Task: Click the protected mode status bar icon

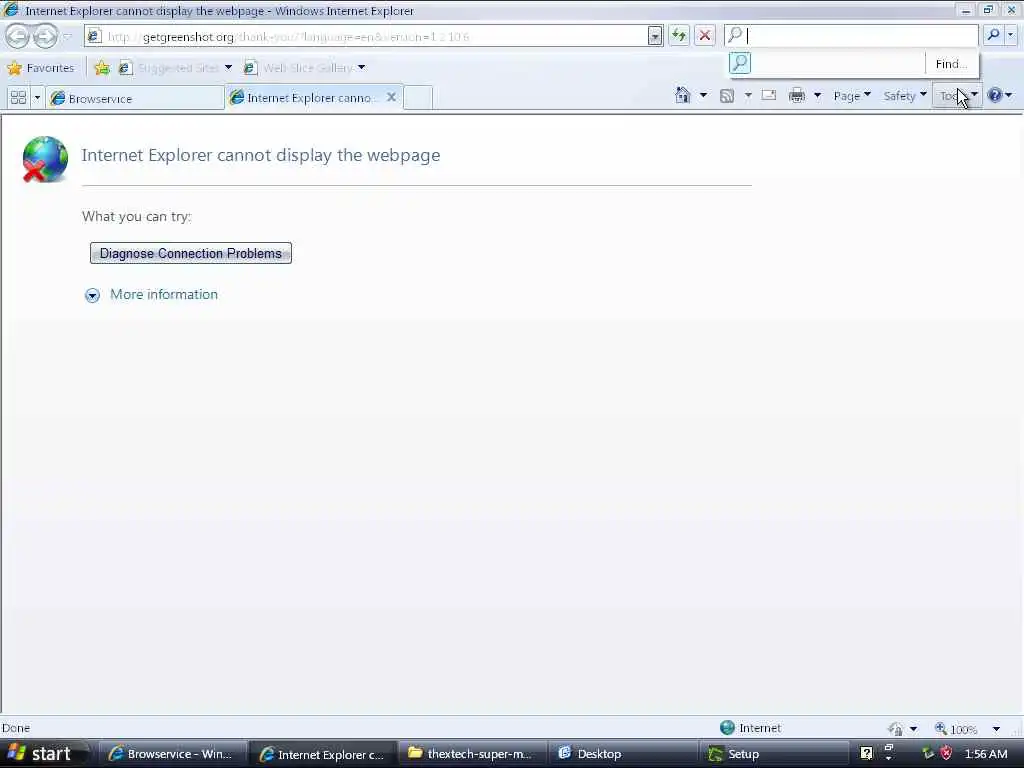Action: 895,728
